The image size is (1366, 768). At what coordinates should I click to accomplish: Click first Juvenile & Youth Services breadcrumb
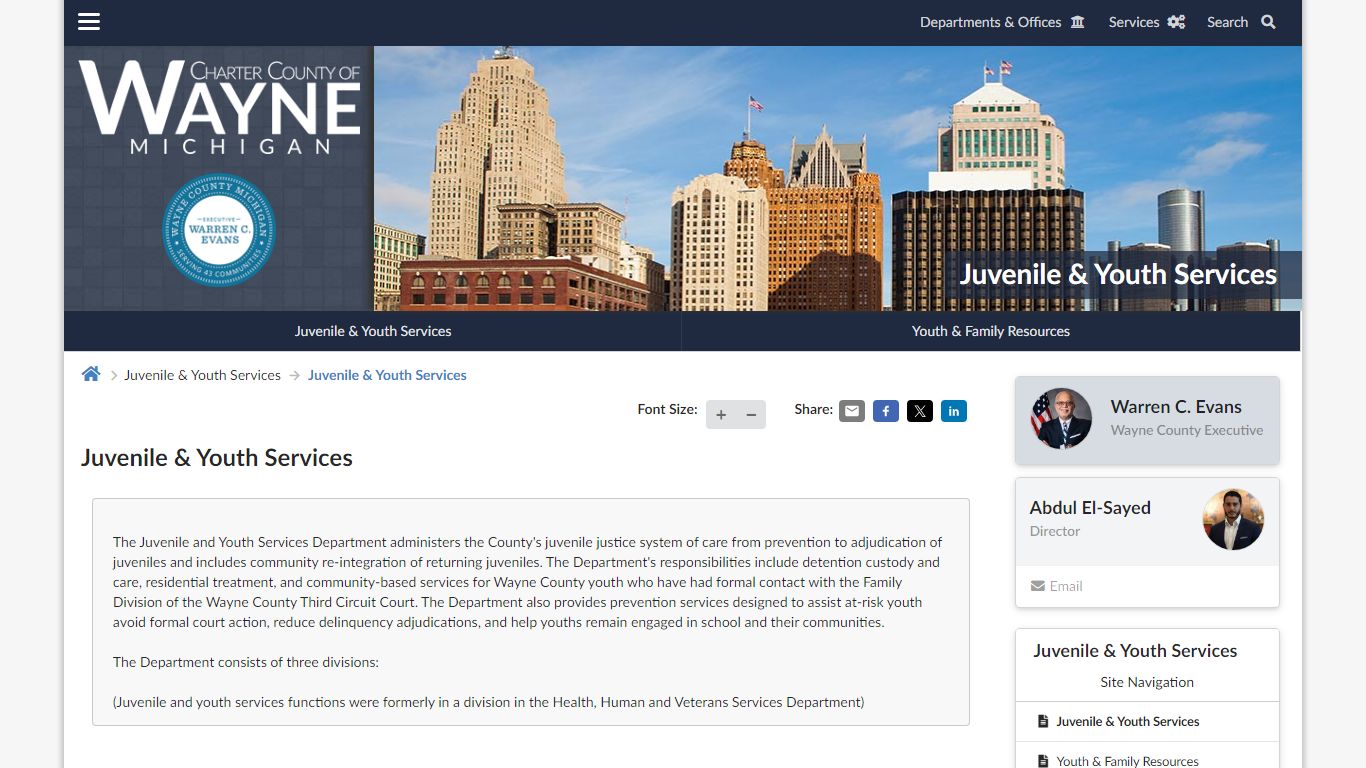point(202,375)
